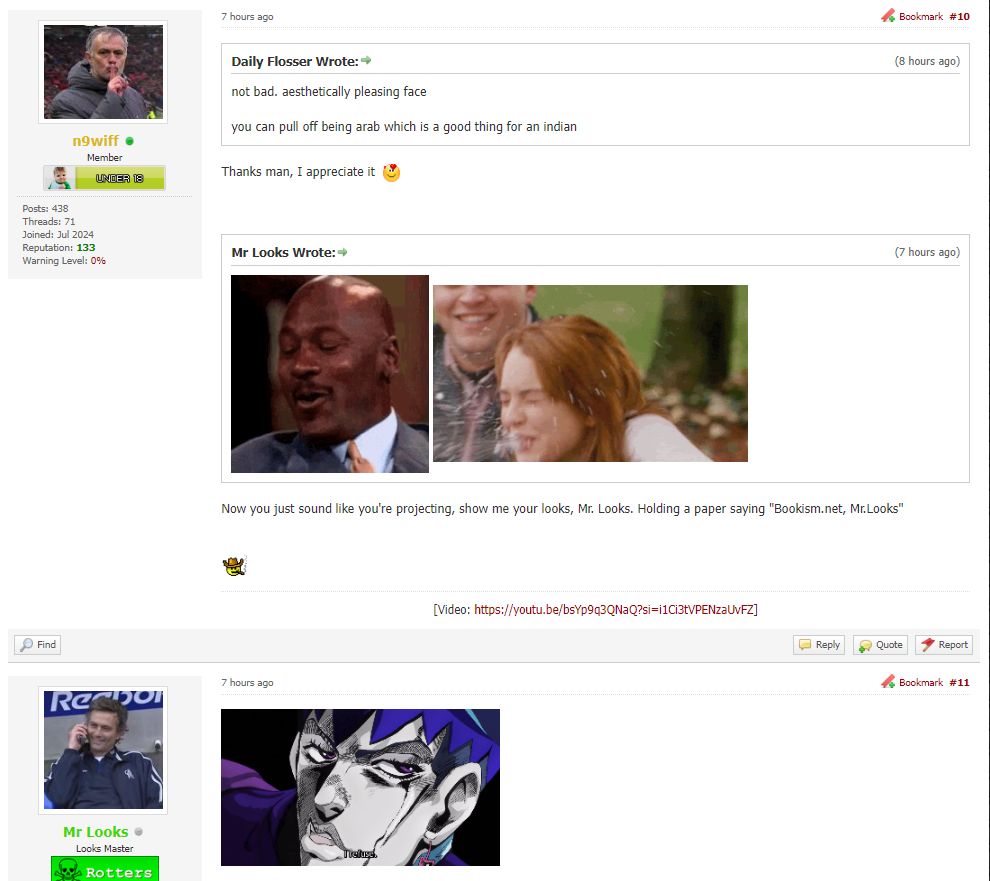Click the cowboy smiley emoji
Screen dimensions: 990x881
pos(234,566)
